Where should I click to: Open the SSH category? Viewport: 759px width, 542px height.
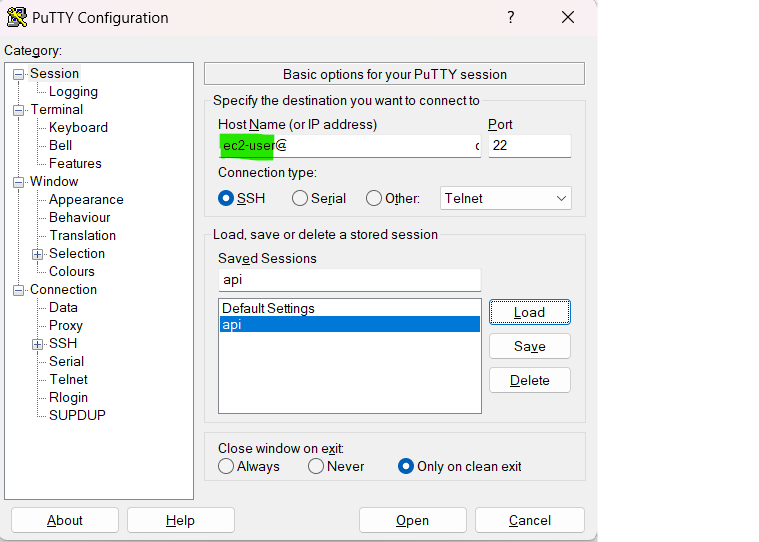coord(63,343)
